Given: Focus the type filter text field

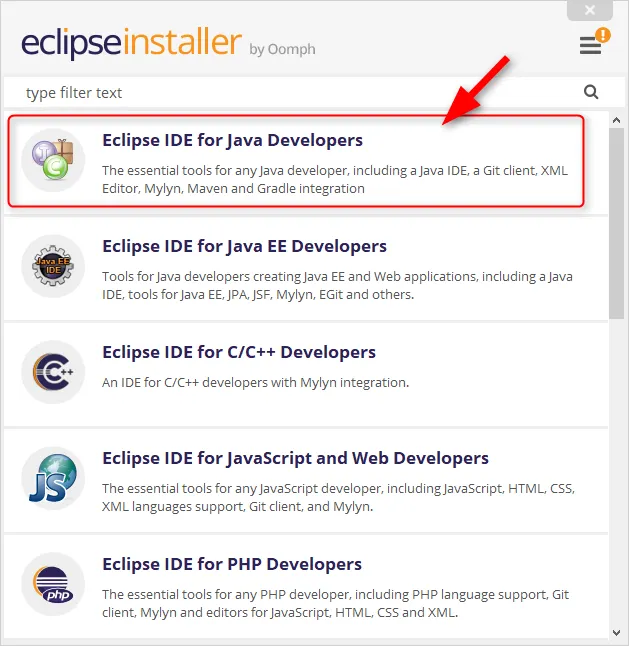Looking at the screenshot, I should [x=290, y=93].
